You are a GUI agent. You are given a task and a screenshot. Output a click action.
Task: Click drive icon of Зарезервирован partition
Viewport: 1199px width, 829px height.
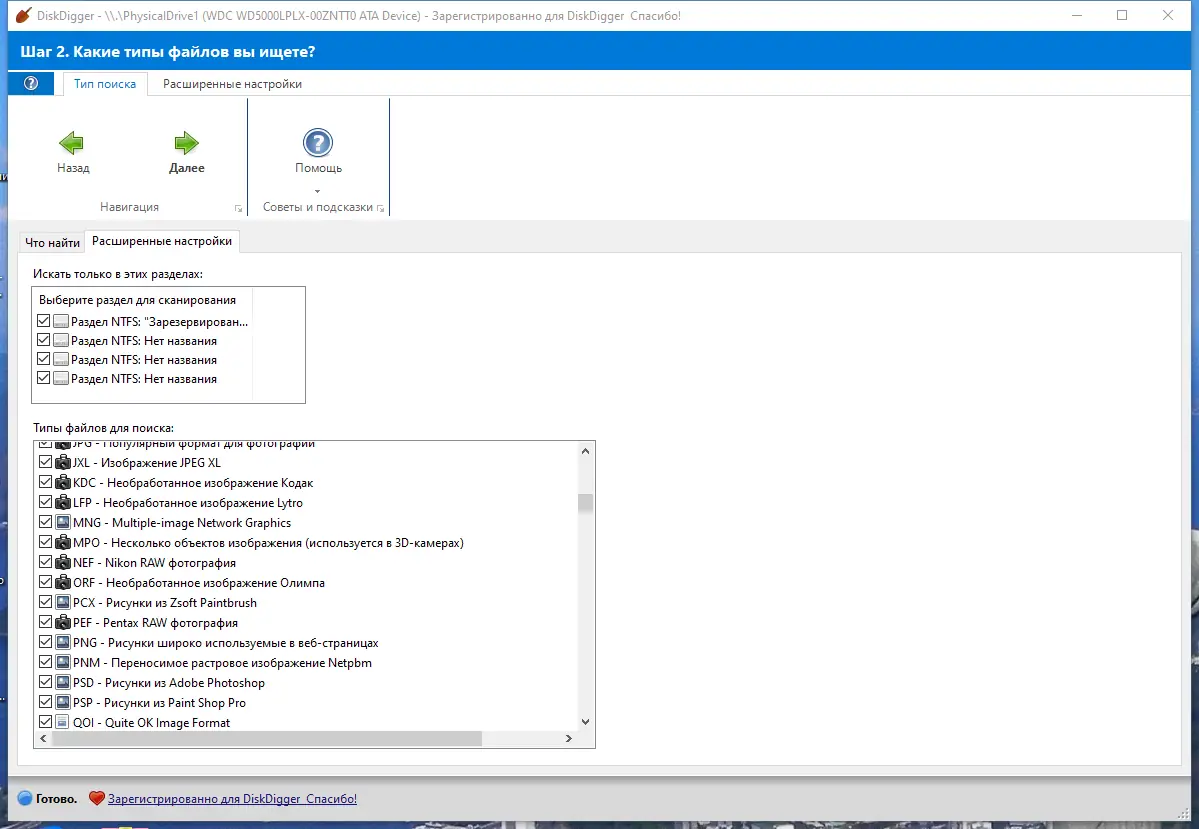pyautogui.click(x=61, y=321)
